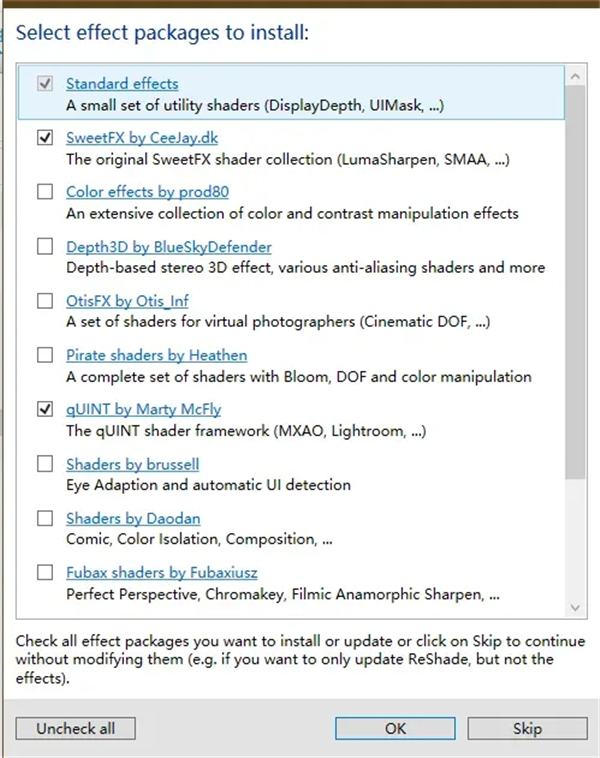This screenshot has height=758, width=600.
Task: Uncheck the qUINT by Marty McFly checkbox
Action: [45, 409]
